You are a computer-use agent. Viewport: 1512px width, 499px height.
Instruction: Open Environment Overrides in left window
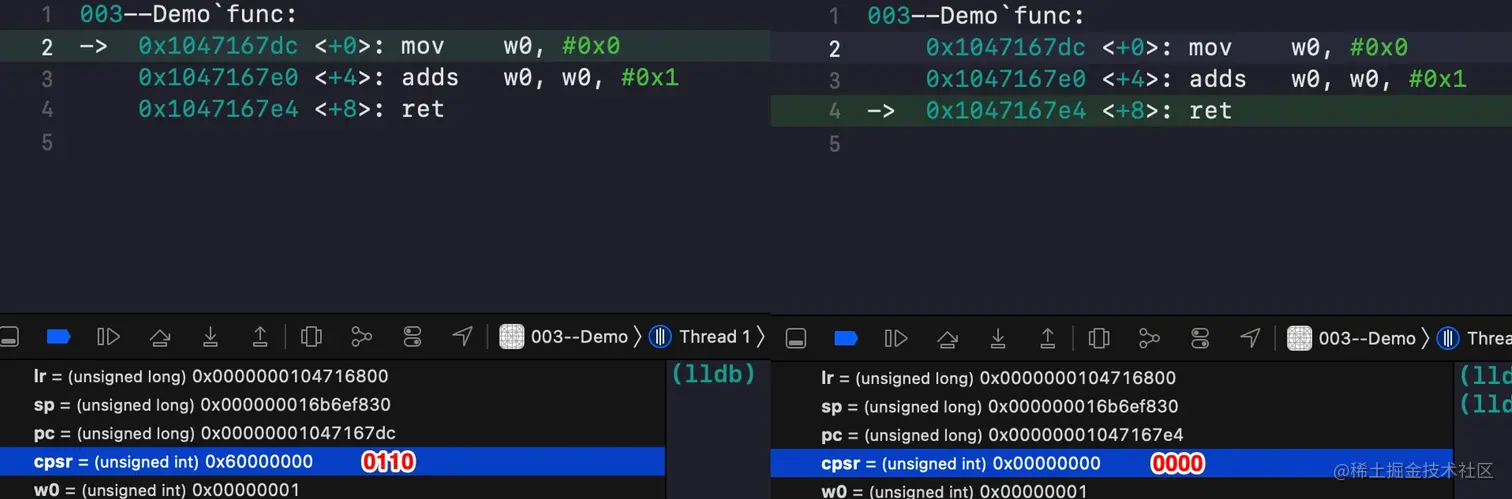pyautogui.click(x=412, y=337)
